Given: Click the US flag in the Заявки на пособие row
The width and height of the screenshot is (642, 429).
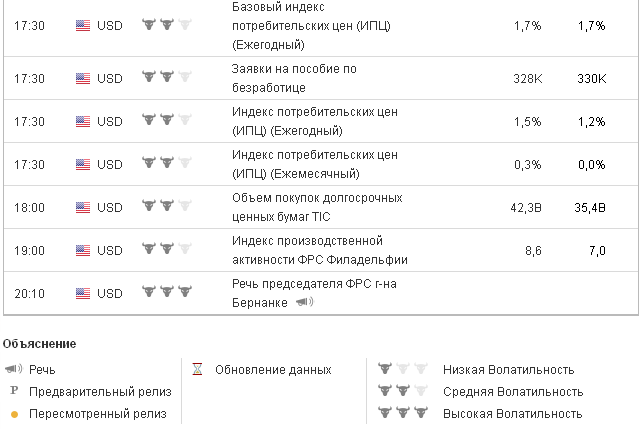Looking at the screenshot, I should tap(83, 77).
